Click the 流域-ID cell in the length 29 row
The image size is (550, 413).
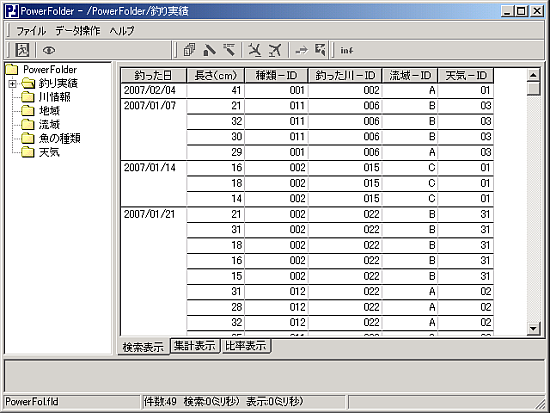410,152
